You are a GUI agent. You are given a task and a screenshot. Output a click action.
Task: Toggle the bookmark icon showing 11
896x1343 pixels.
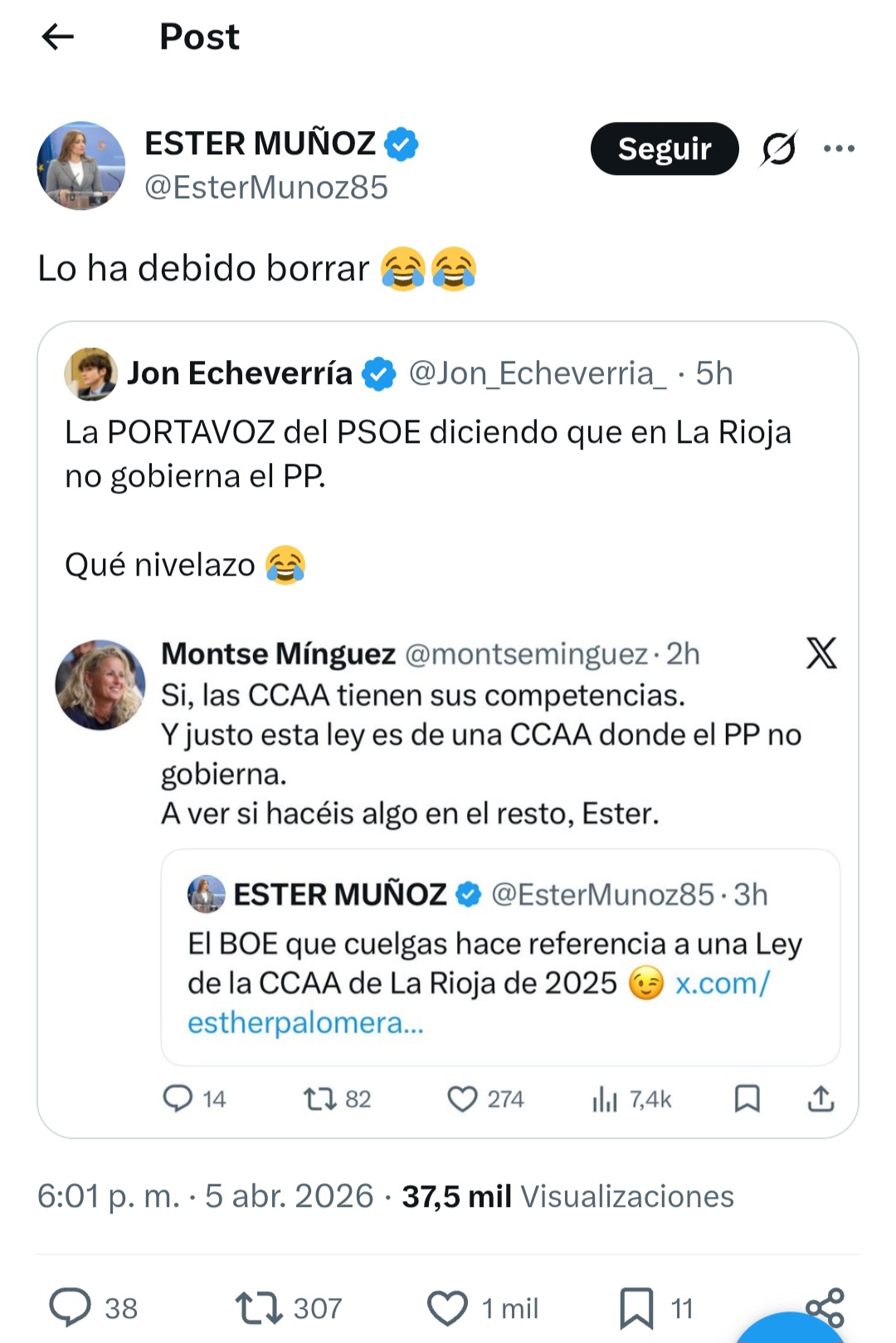click(x=636, y=1308)
